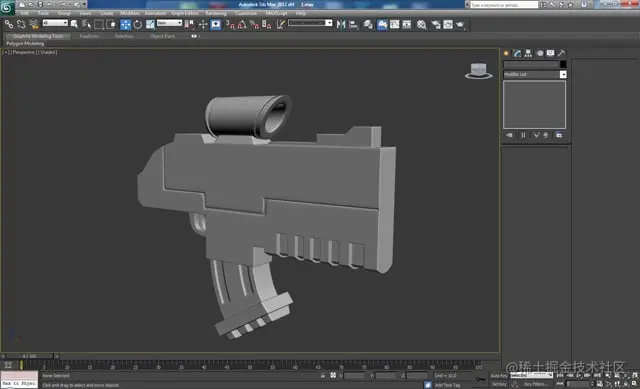The height and width of the screenshot is (389, 640).
Task: Open the reference coordinate system dropdown
Action: point(169,23)
